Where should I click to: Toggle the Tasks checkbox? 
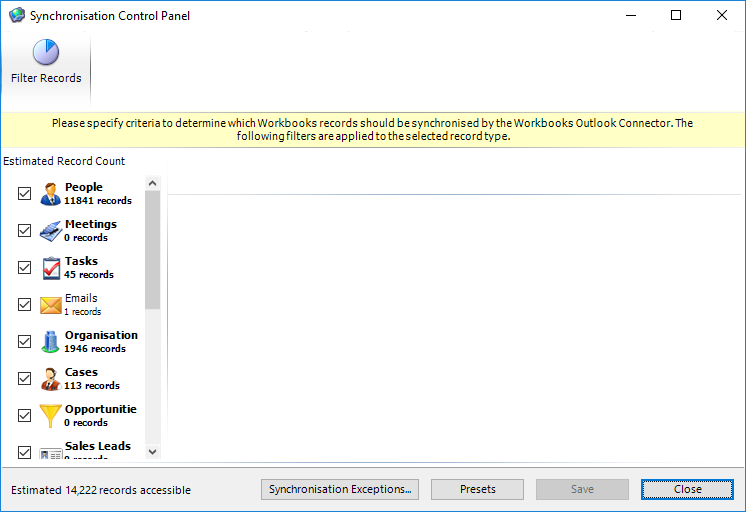click(x=25, y=268)
